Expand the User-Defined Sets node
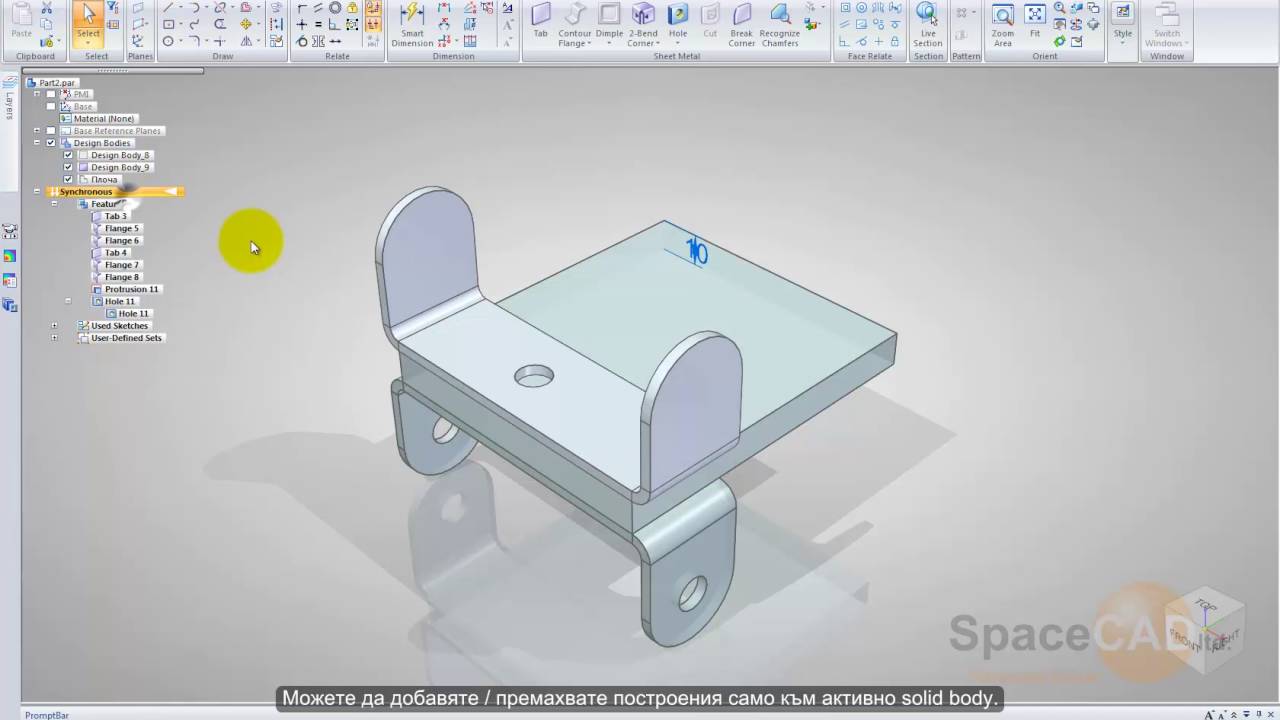 click(x=54, y=338)
